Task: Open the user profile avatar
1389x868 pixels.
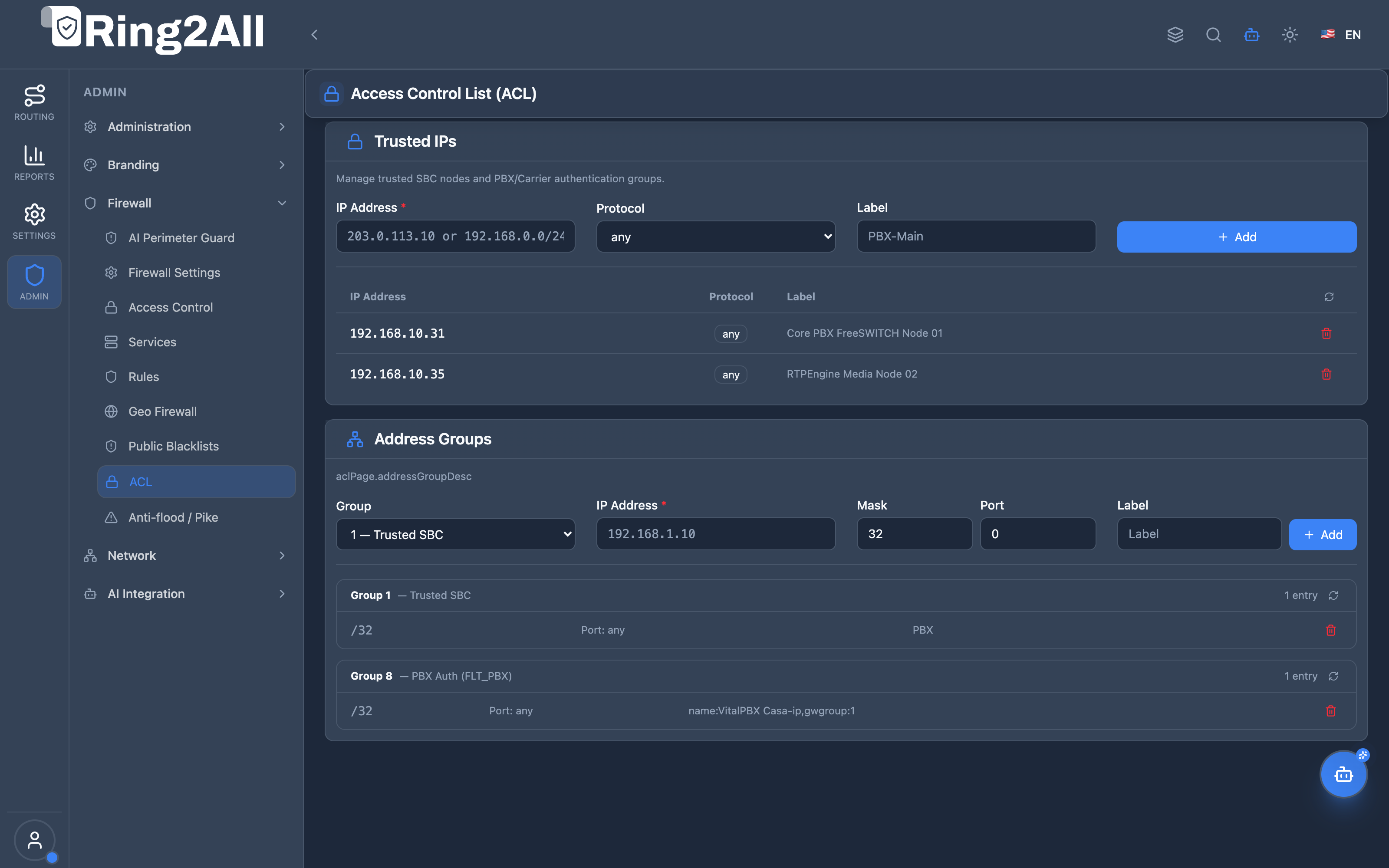Action: 34,841
